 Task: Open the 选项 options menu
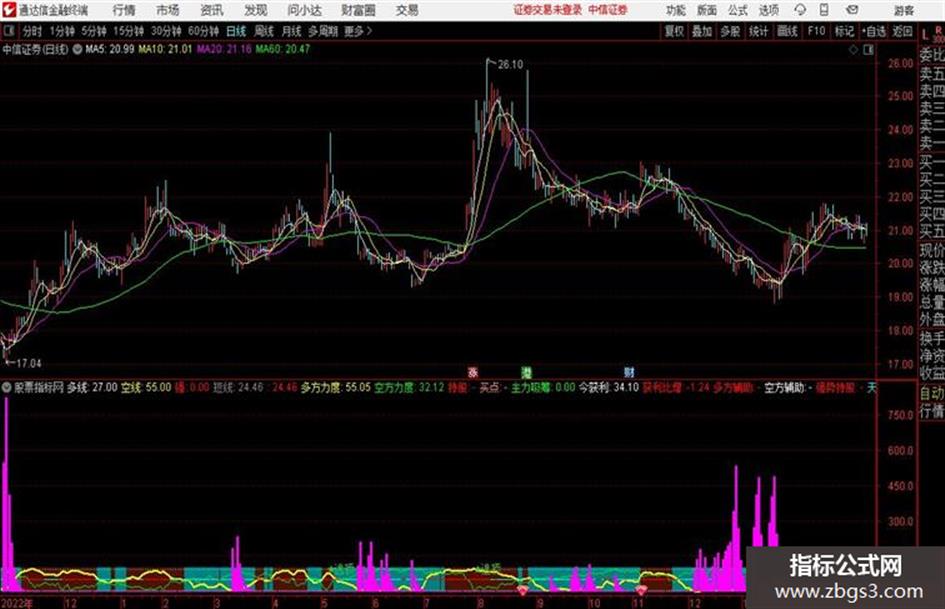pos(768,10)
